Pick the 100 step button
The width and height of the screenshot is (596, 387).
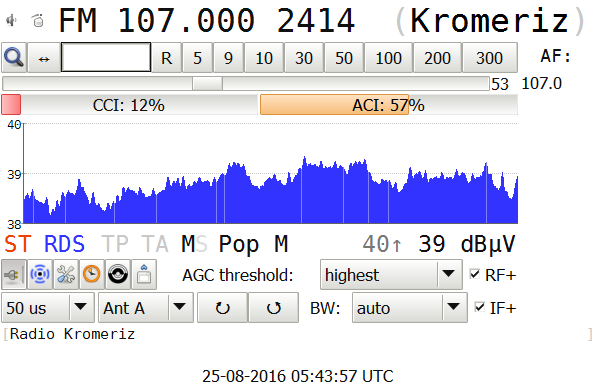(388, 58)
